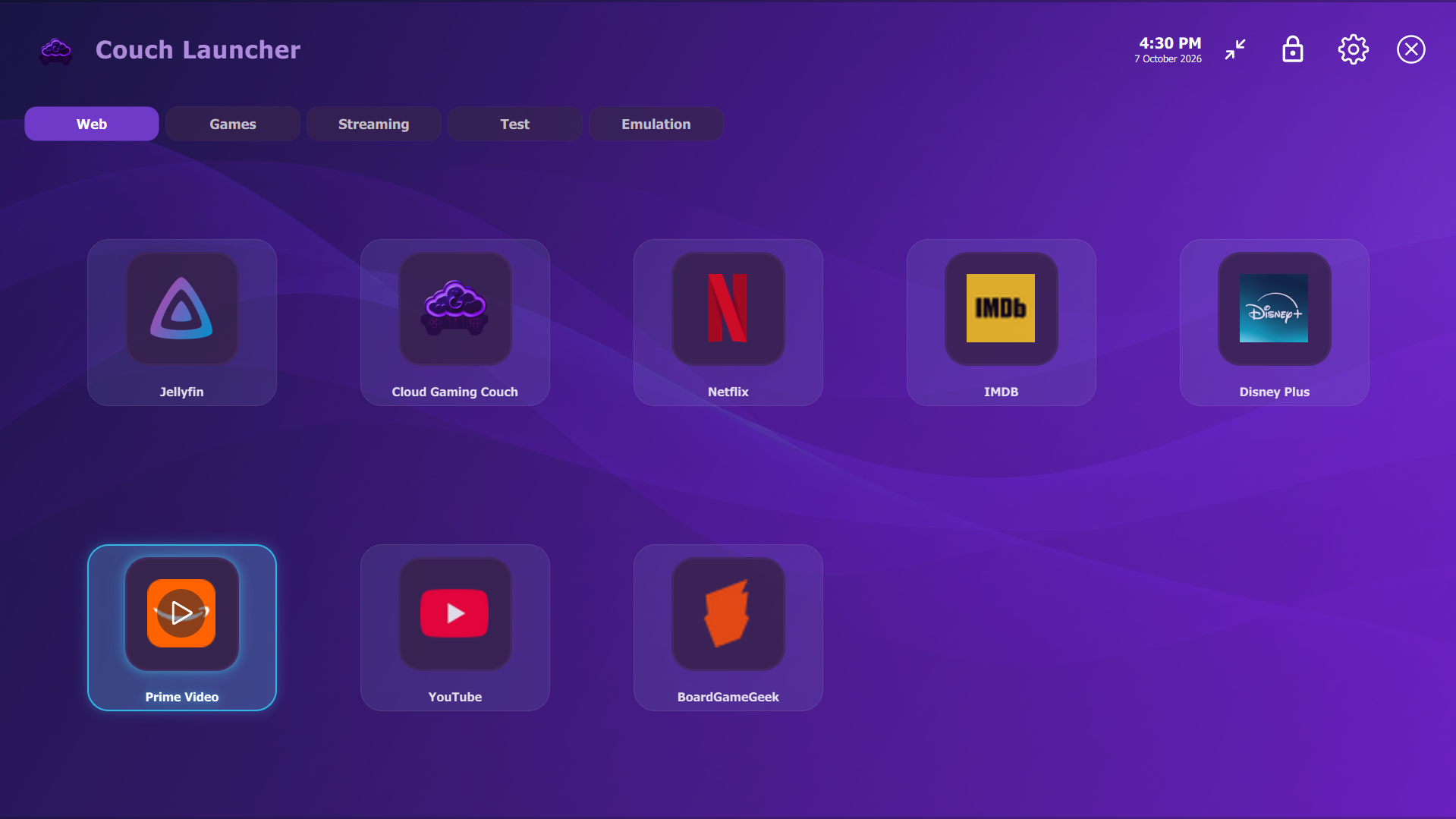Viewport: 1456px width, 819px height.
Task: Close the launcher with the X icon
Action: pos(1410,49)
